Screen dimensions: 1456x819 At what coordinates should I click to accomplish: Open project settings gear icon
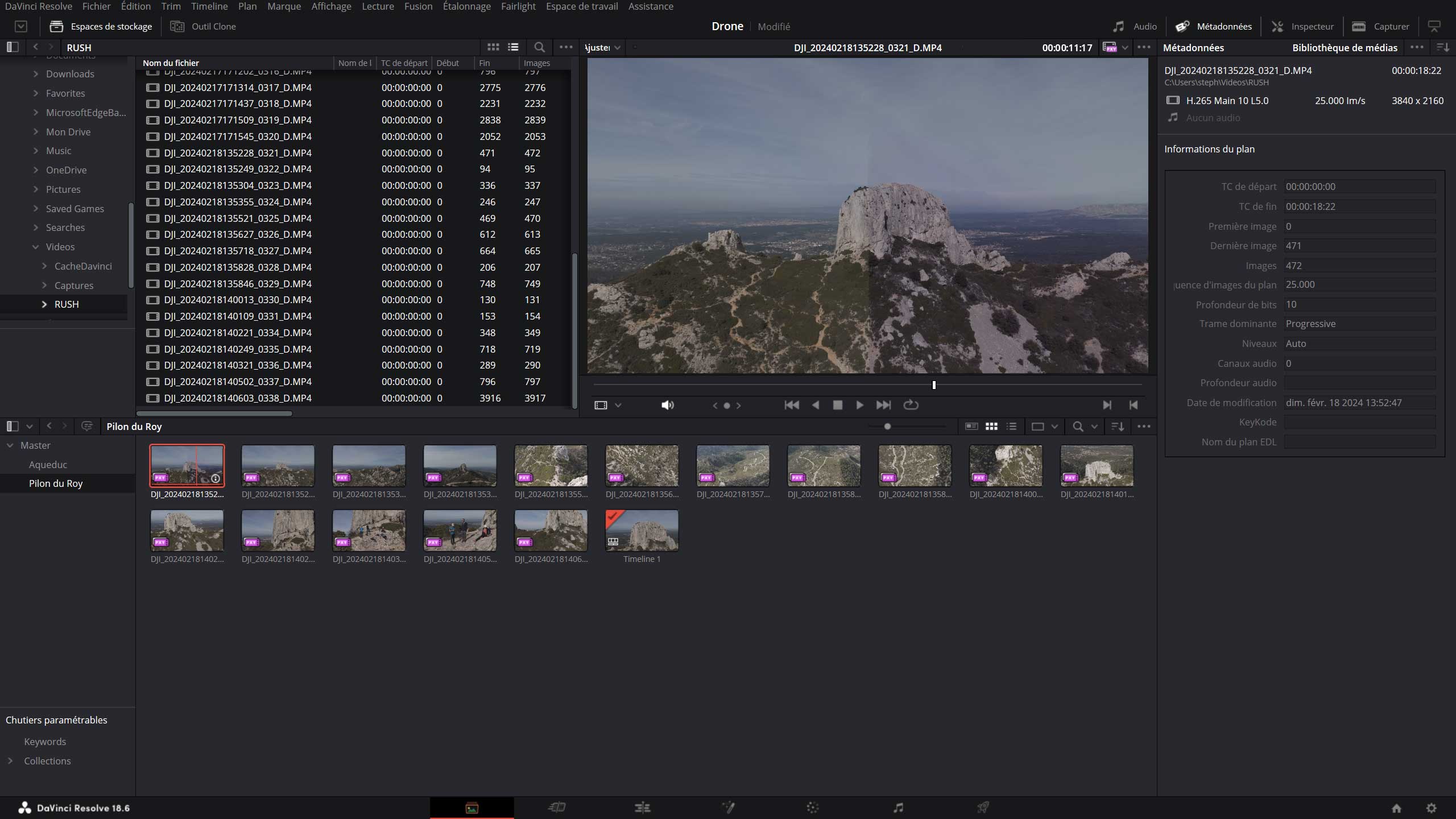pos(1432,808)
